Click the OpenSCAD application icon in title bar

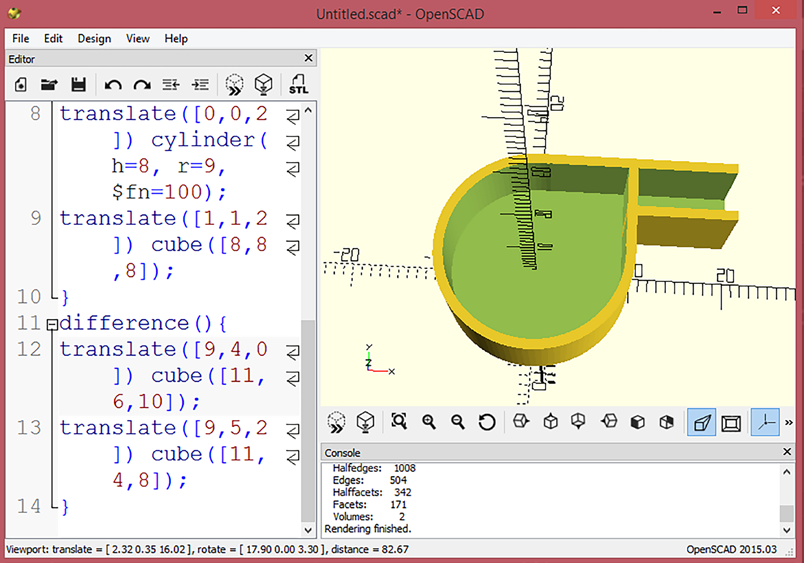(14, 13)
